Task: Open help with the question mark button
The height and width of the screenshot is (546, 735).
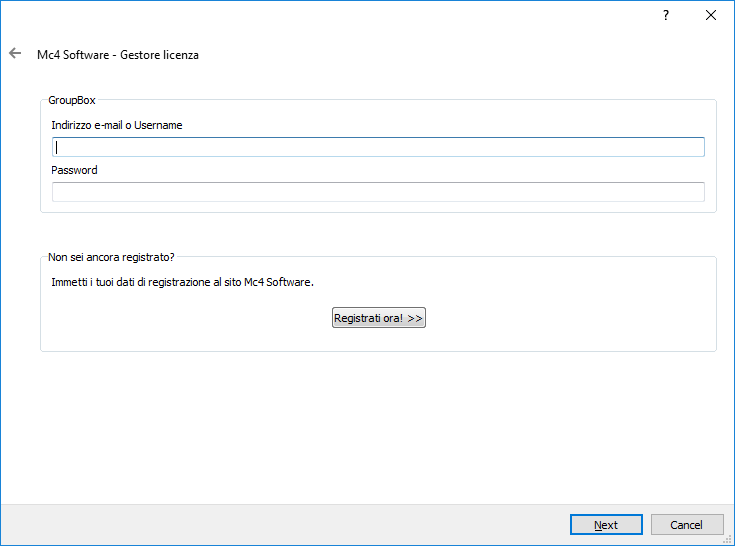Action: pos(666,16)
